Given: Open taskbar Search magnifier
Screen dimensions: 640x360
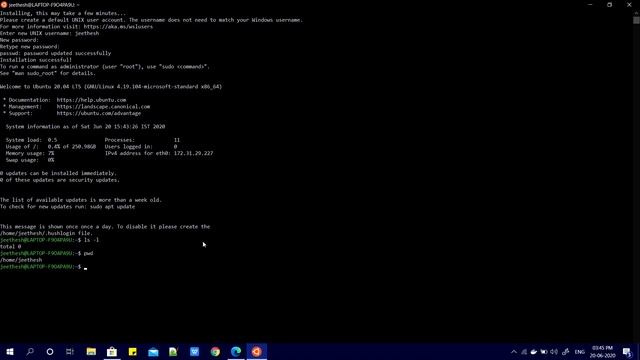Looking at the screenshot, I should tap(30, 351).
